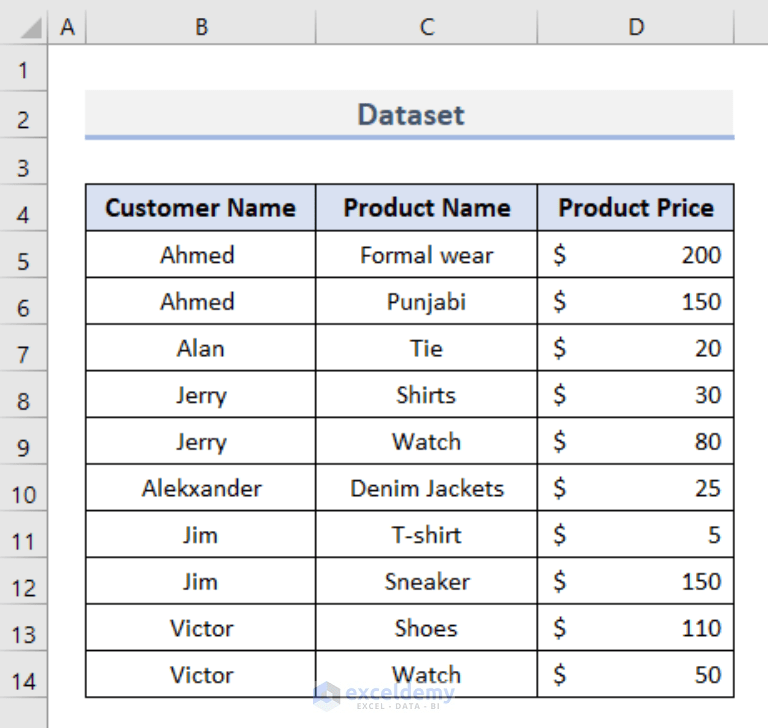
Task: Select the Alan cell
Action: 201,348
